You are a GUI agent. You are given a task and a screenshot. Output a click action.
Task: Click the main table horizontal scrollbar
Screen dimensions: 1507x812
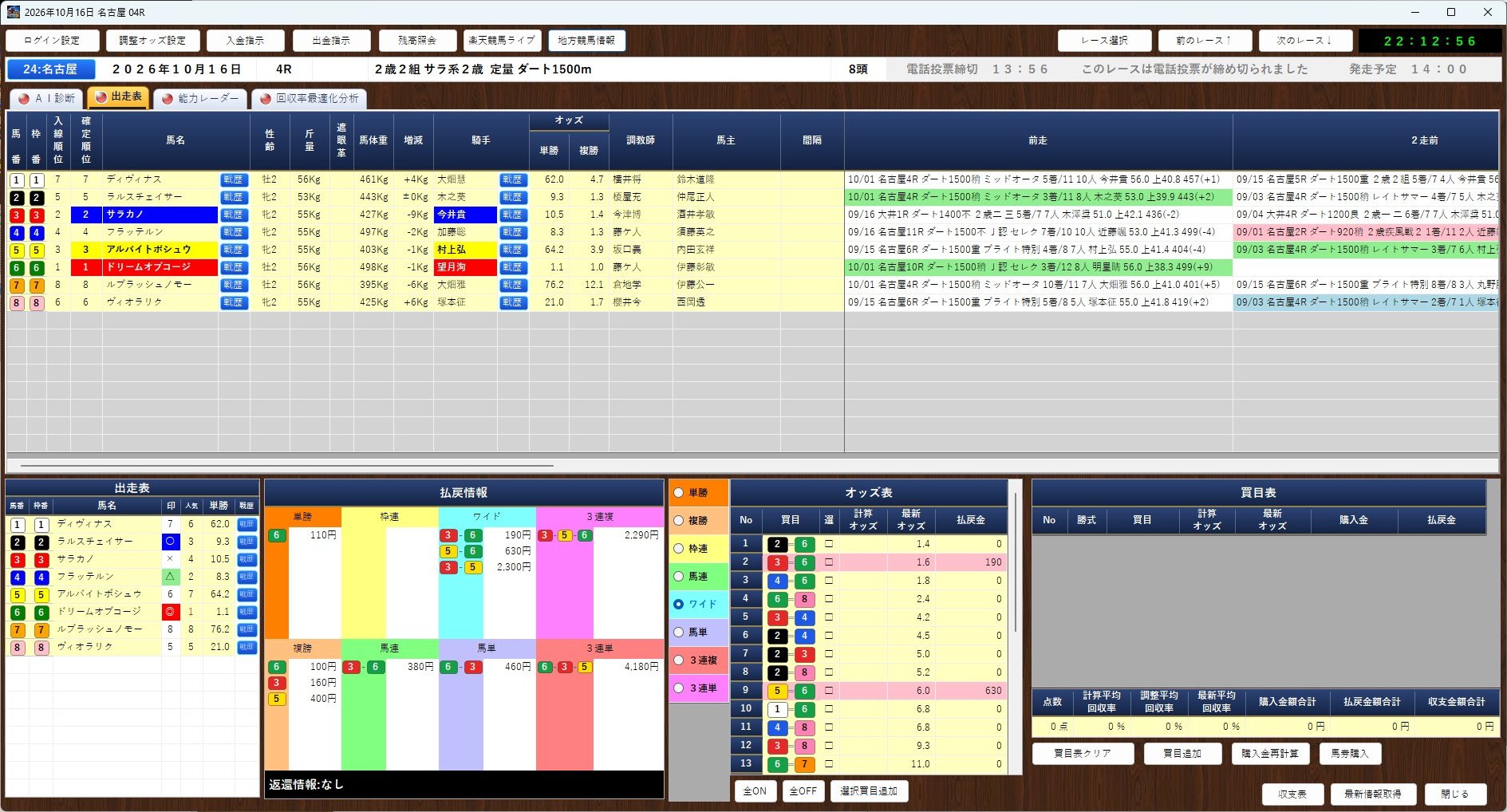(287, 465)
